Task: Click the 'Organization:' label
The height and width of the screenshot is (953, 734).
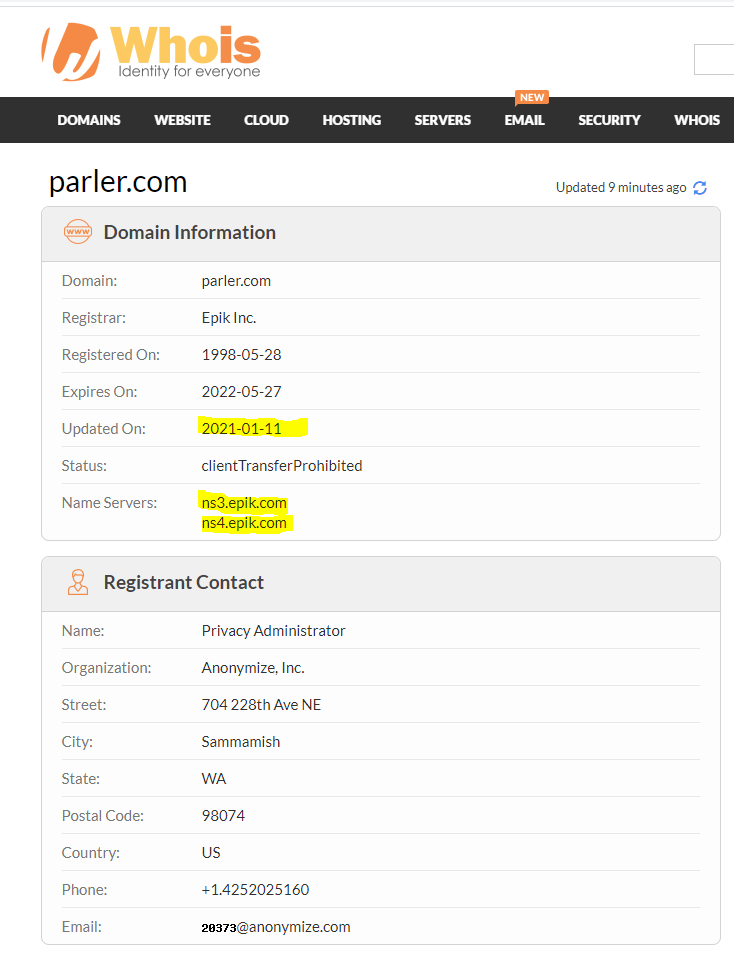Action: pyautogui.click(x=106, y=668)
